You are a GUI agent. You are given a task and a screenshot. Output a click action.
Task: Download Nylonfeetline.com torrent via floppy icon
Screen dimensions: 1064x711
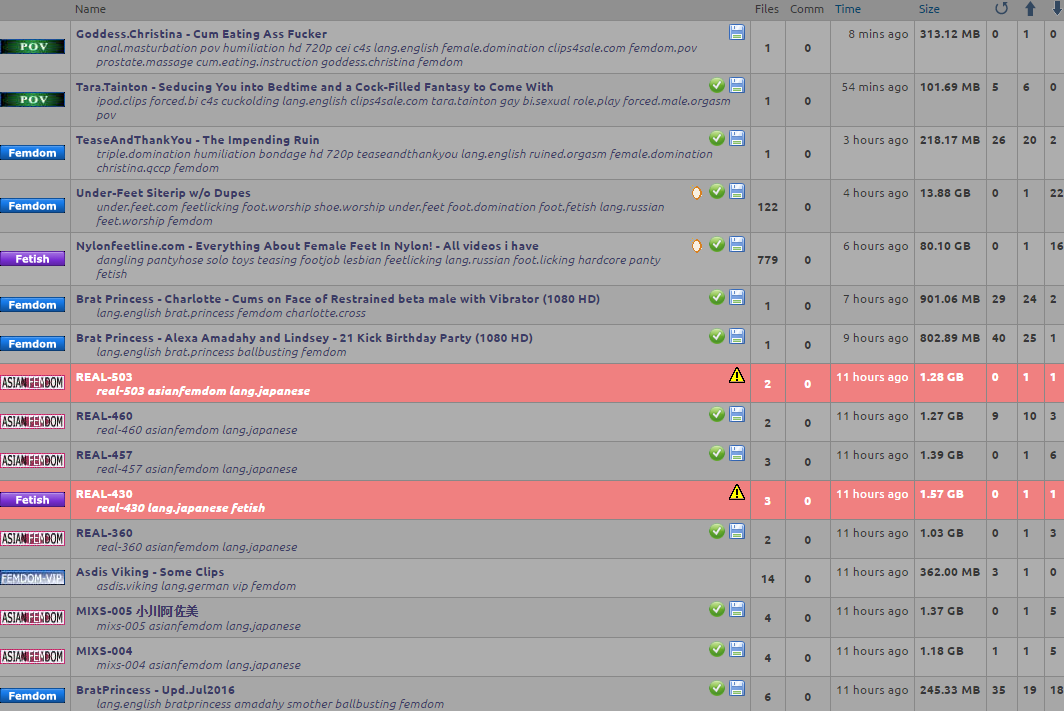point(737,244)
